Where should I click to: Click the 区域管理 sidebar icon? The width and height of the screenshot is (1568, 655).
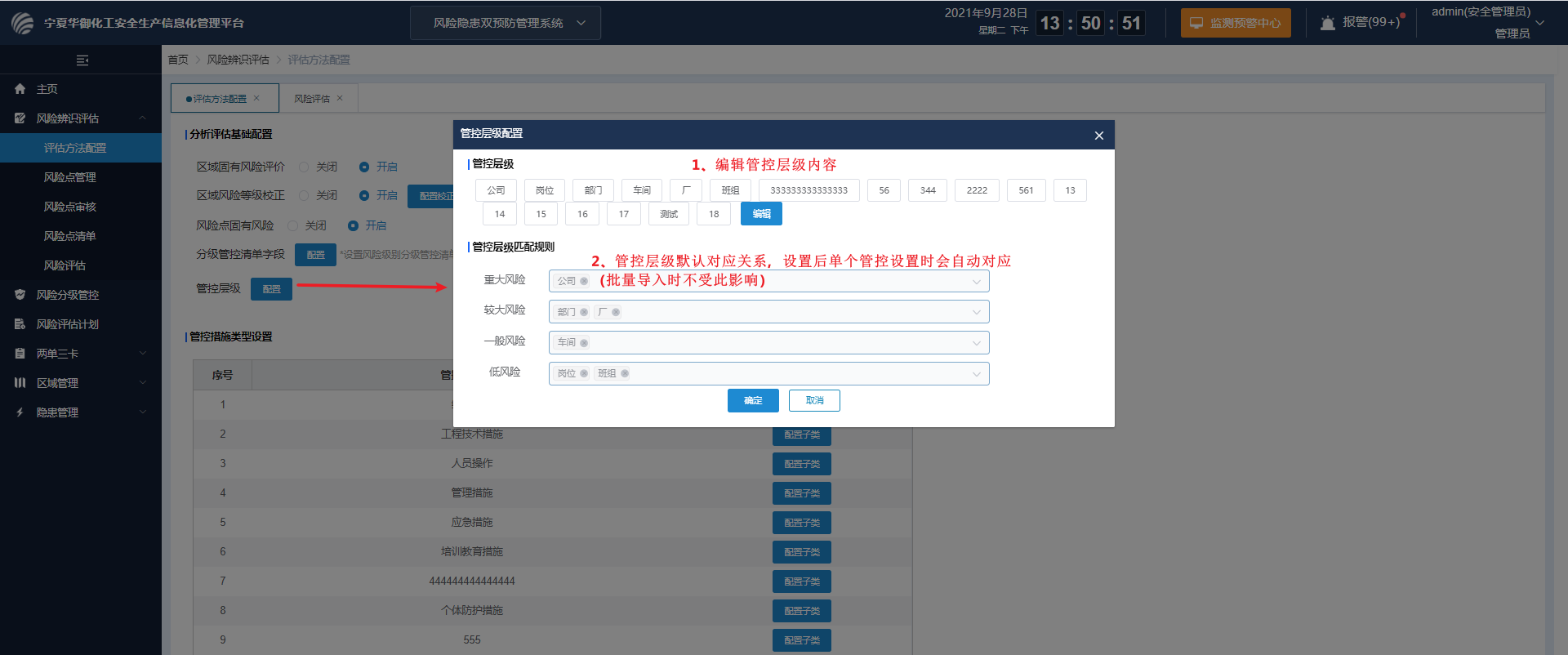[20, 383]
